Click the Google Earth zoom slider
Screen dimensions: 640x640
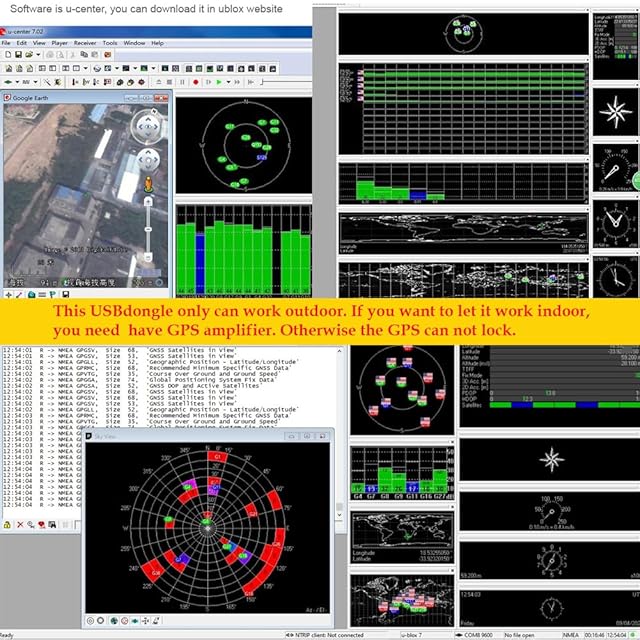(148, 229)
